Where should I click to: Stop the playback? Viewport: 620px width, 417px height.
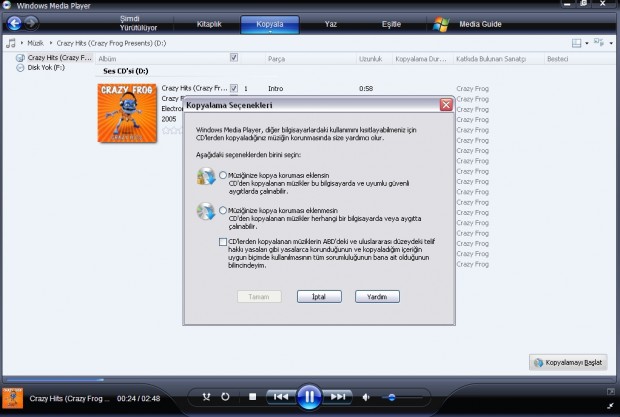pyautogui.click(x=252, y=396)
